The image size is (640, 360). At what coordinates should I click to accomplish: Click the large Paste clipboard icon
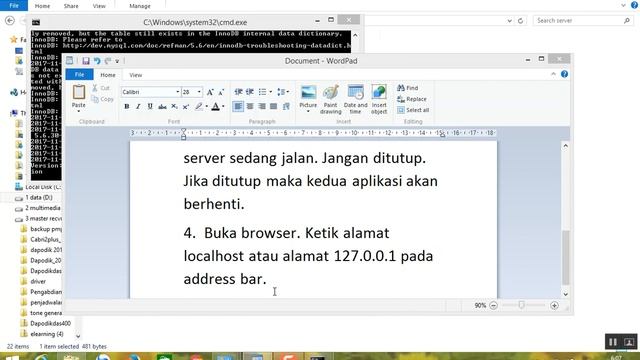point(79,93)
